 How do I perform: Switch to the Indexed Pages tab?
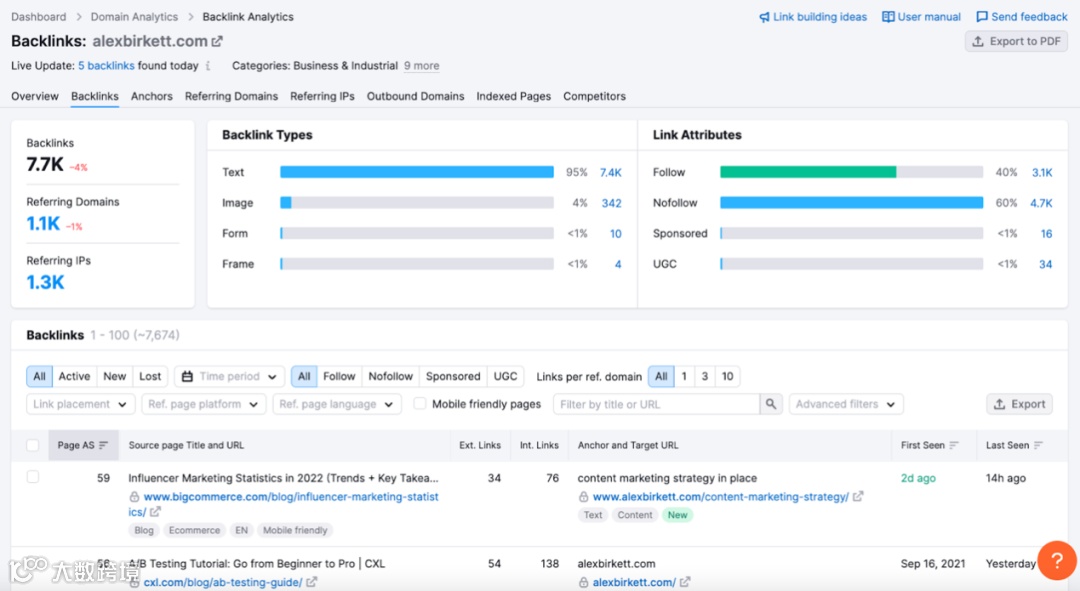point(514,96)
